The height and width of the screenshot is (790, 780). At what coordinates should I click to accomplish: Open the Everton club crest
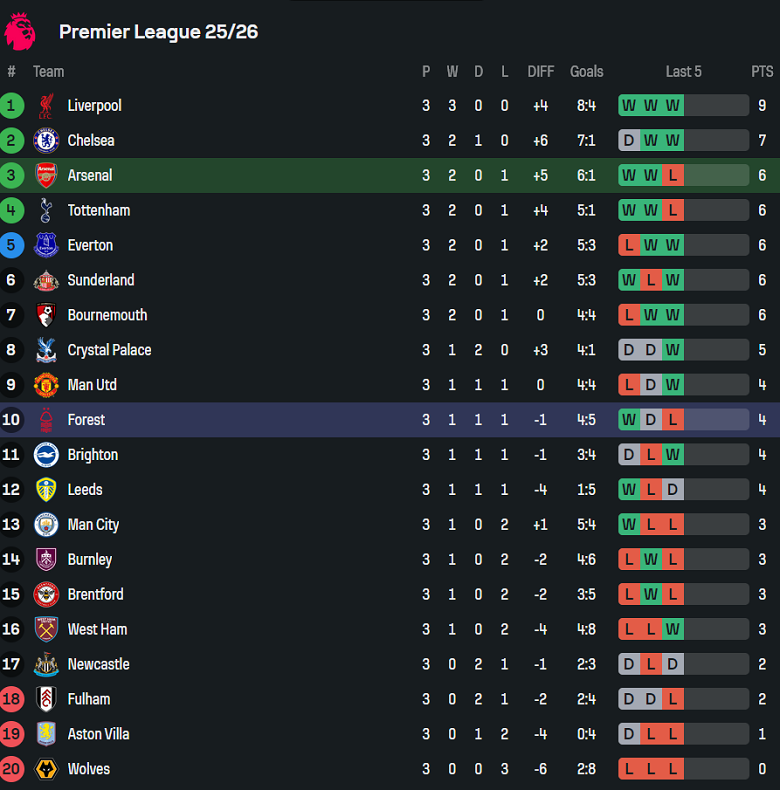tap(46, 245)
